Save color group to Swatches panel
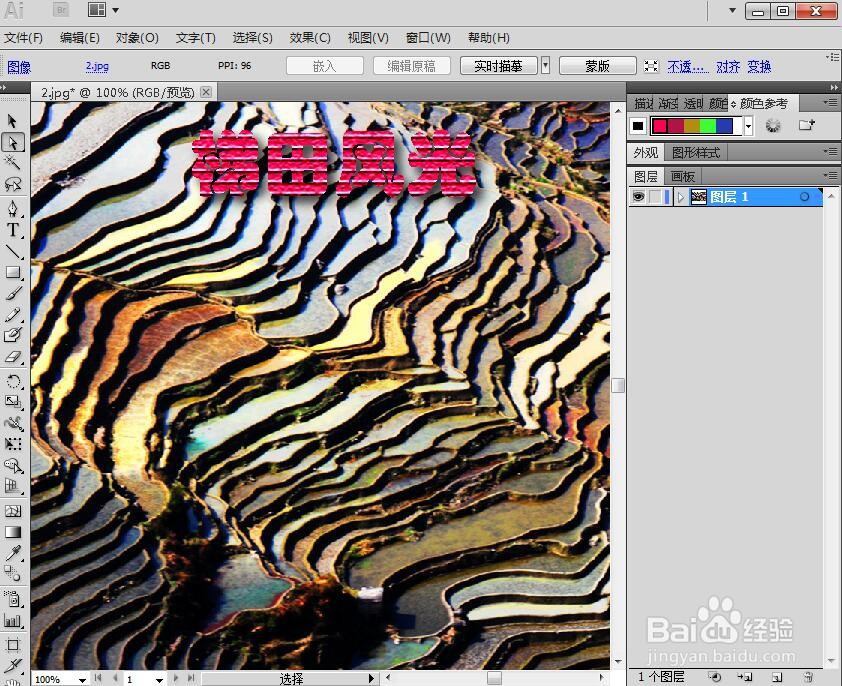The height and width of the screenshot is (686, 842). click(807, 125)
